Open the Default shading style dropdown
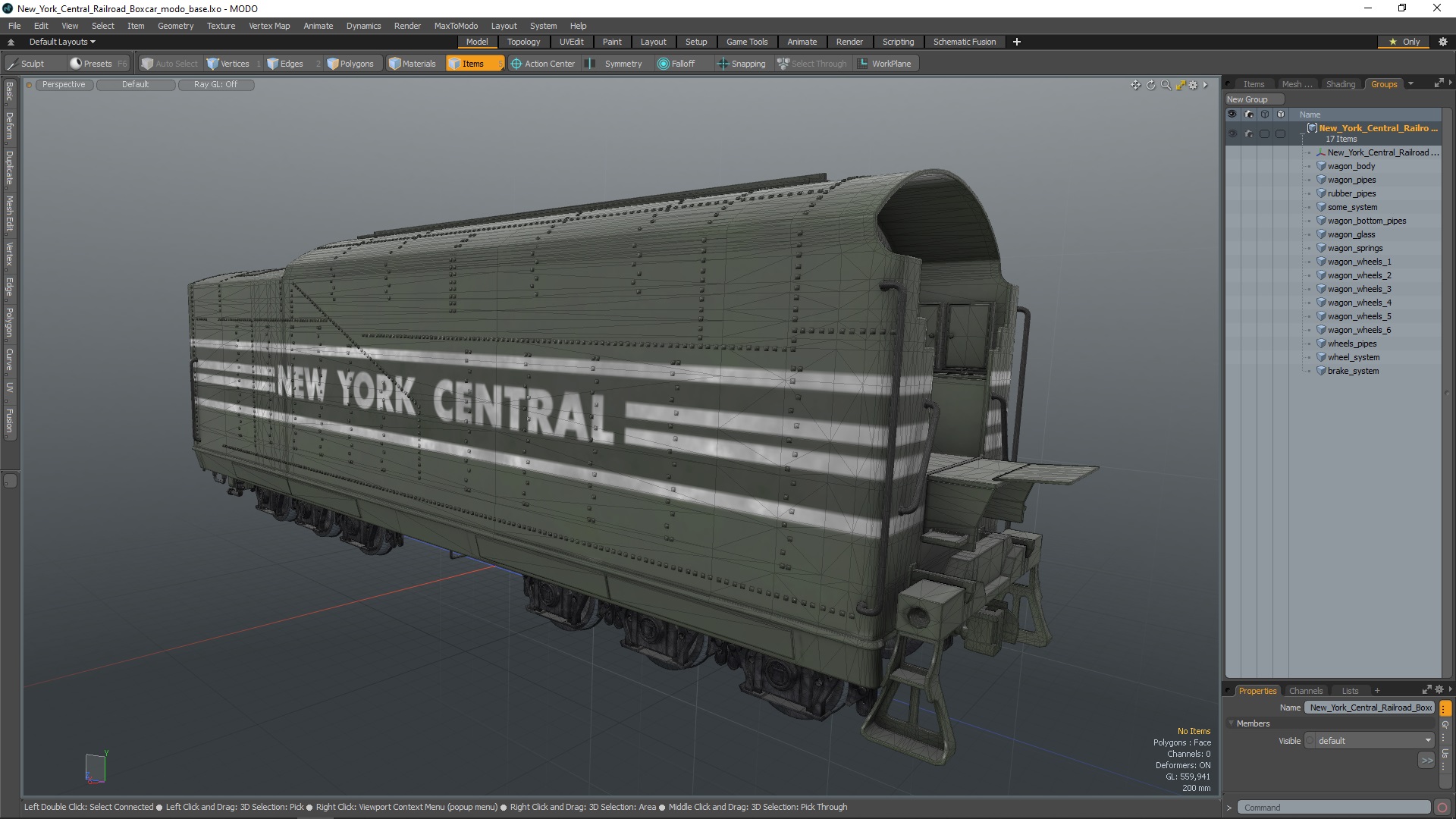Viewport: 1456px width, 819px height. coord(136,85)
